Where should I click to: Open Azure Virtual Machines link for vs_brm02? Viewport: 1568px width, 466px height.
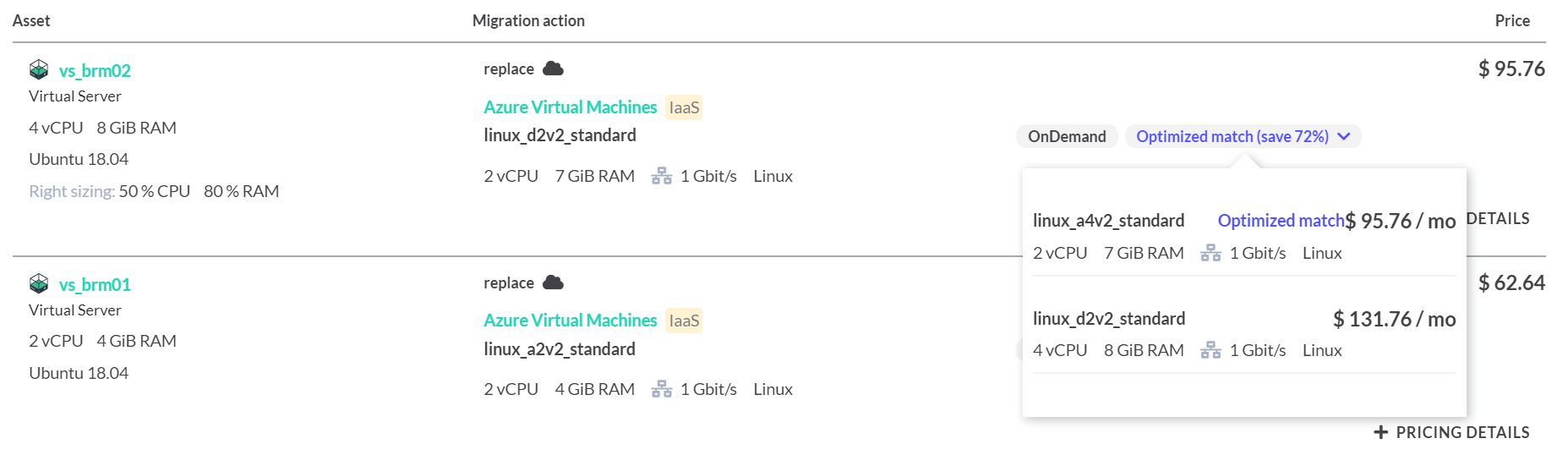571,107
